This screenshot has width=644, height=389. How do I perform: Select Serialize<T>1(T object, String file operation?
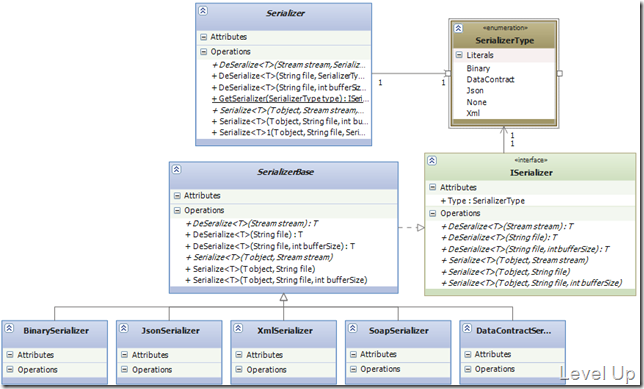[288, 132]
